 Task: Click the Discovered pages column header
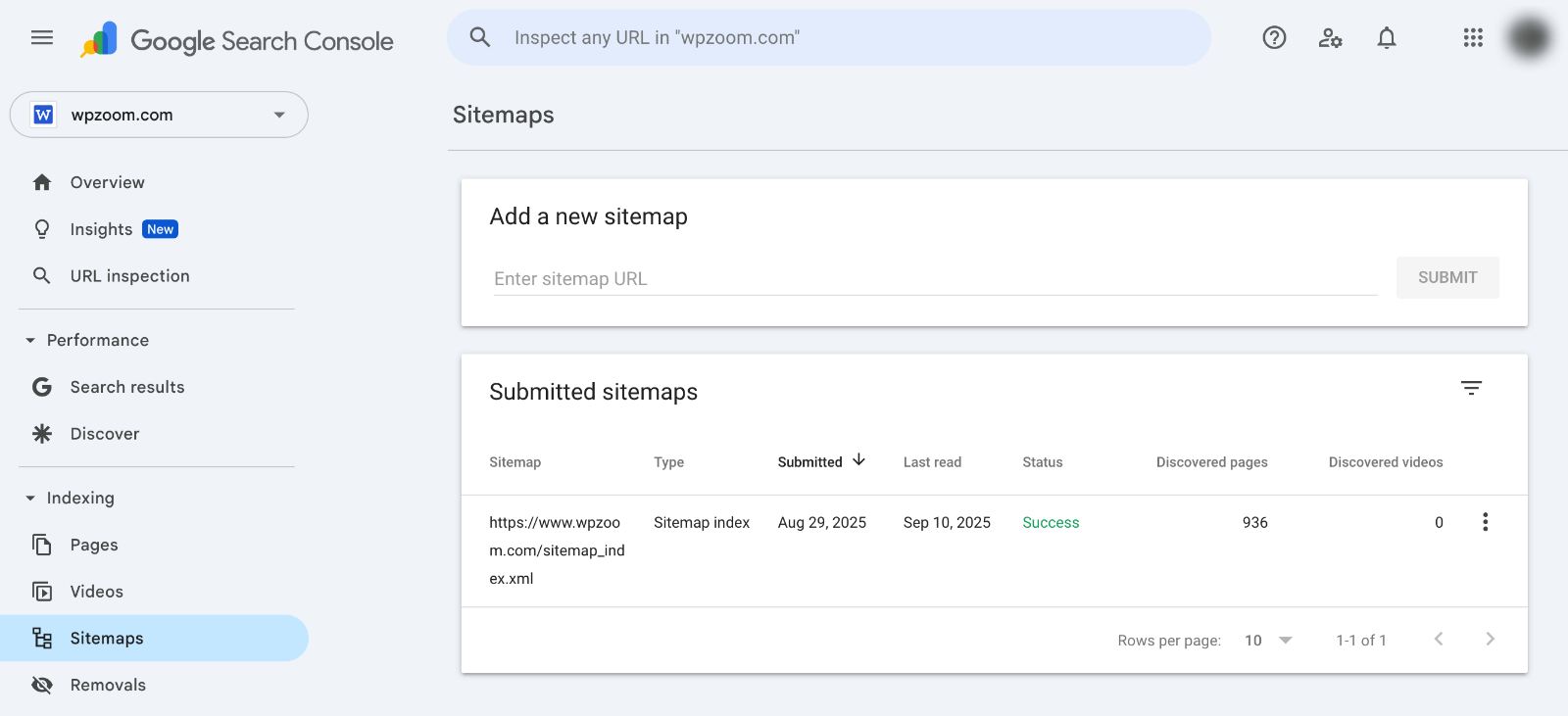point(1212,462)
